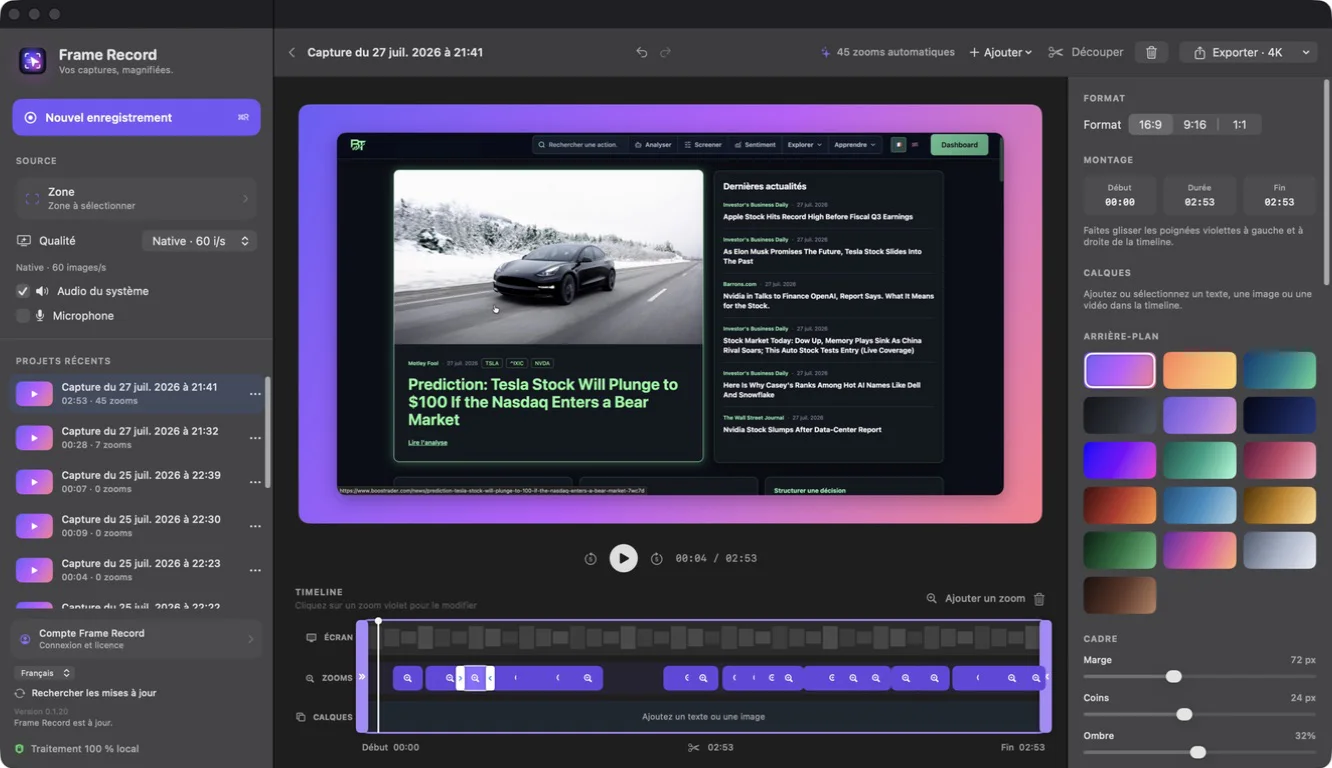The image size is (1332, 768).
Task: Click the microphone icon in the source section
Action: [x=41, y=316]
